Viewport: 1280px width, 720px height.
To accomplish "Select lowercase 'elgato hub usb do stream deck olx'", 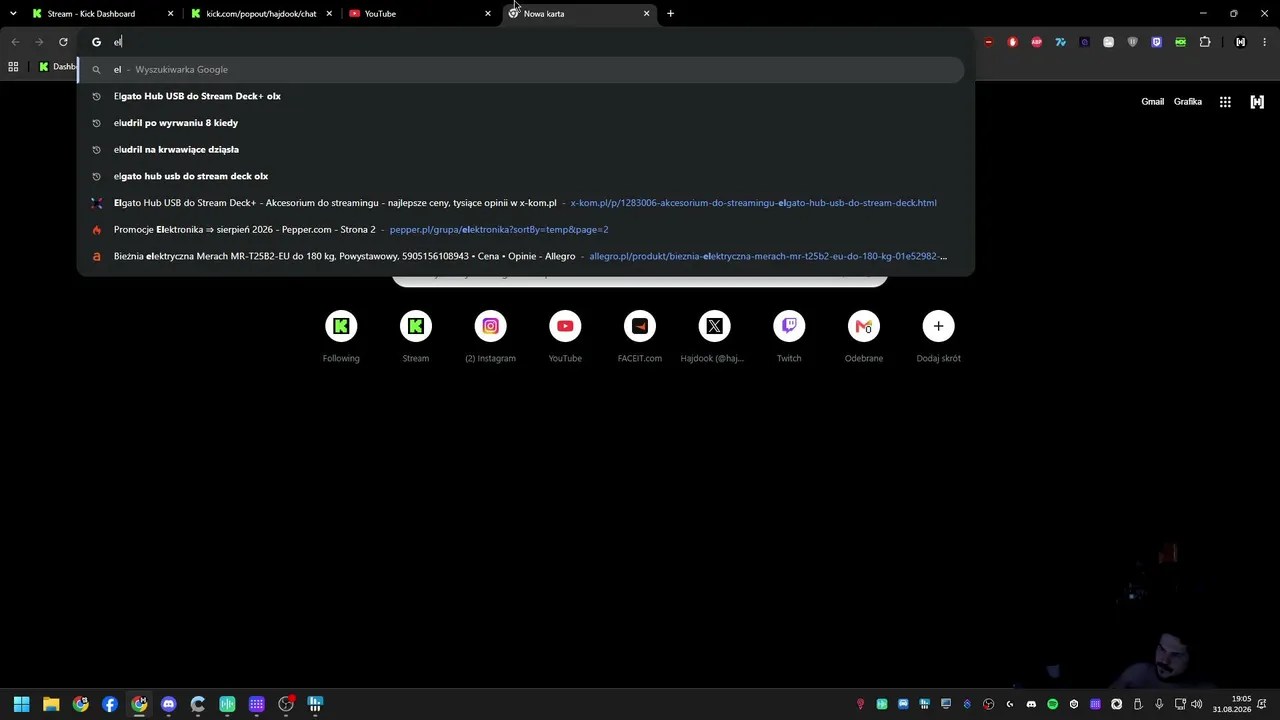I will click(x=521, y=176).
